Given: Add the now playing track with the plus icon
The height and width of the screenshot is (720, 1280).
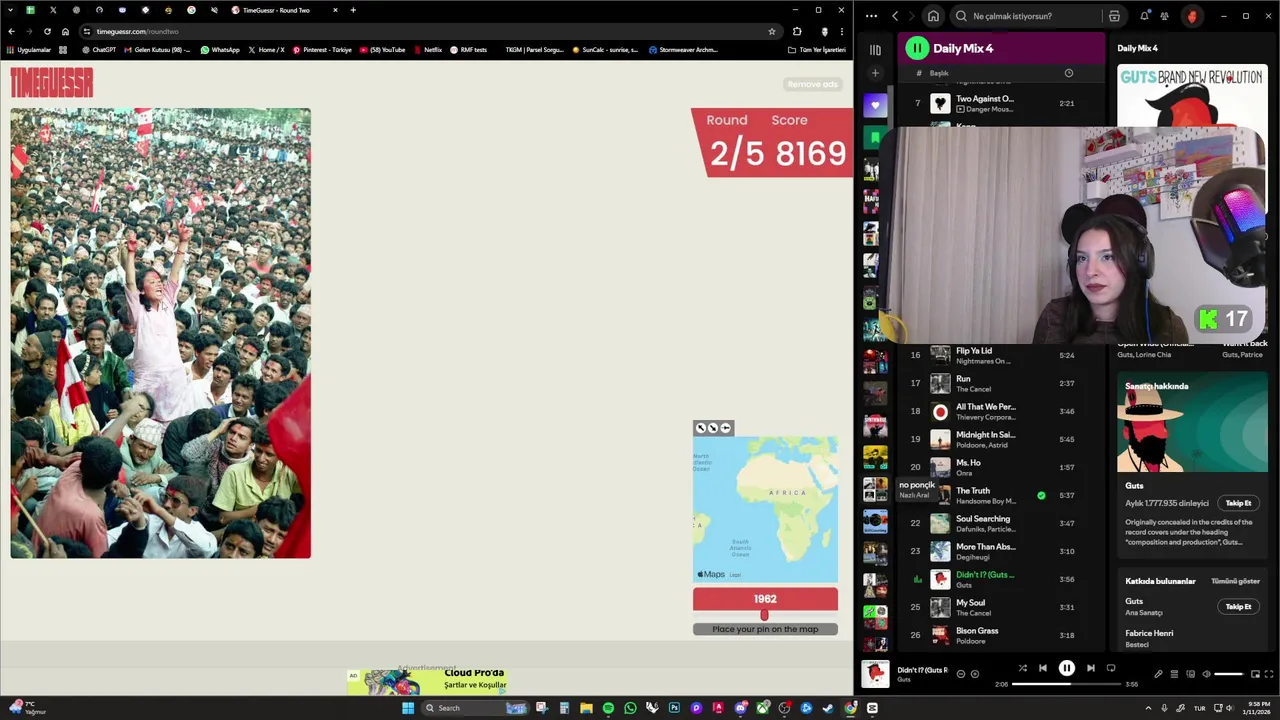Looking at the screenshot, I should (x=975, y=674).
